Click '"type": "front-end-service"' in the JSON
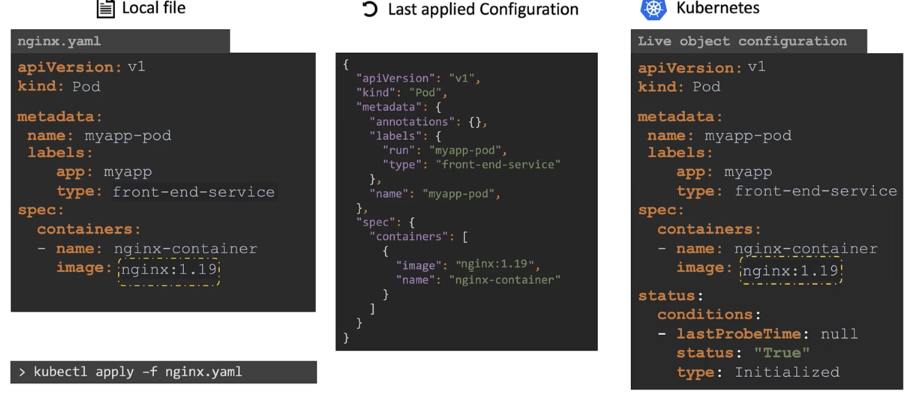The image size is (907, 398). pyautogui.click(x=473, y=165)
